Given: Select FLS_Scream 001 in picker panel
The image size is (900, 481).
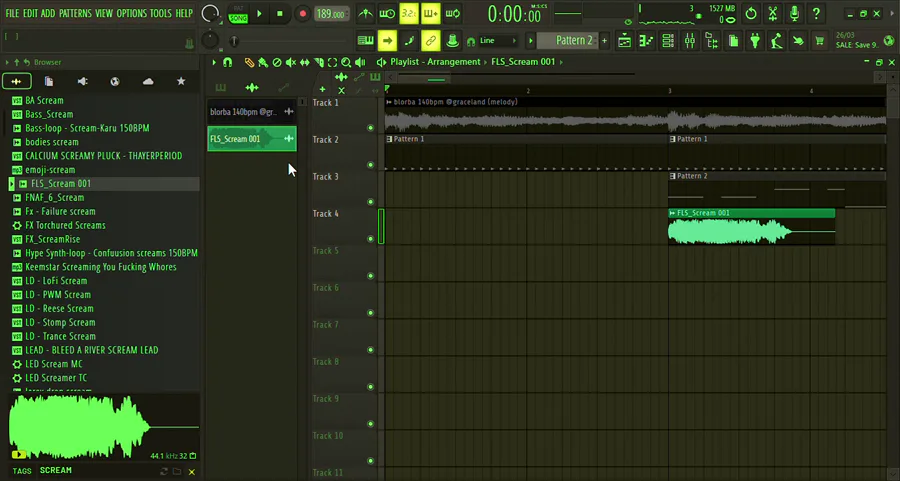Looking at the screenshot, I should pyautogui.click(x=252, y=139).
